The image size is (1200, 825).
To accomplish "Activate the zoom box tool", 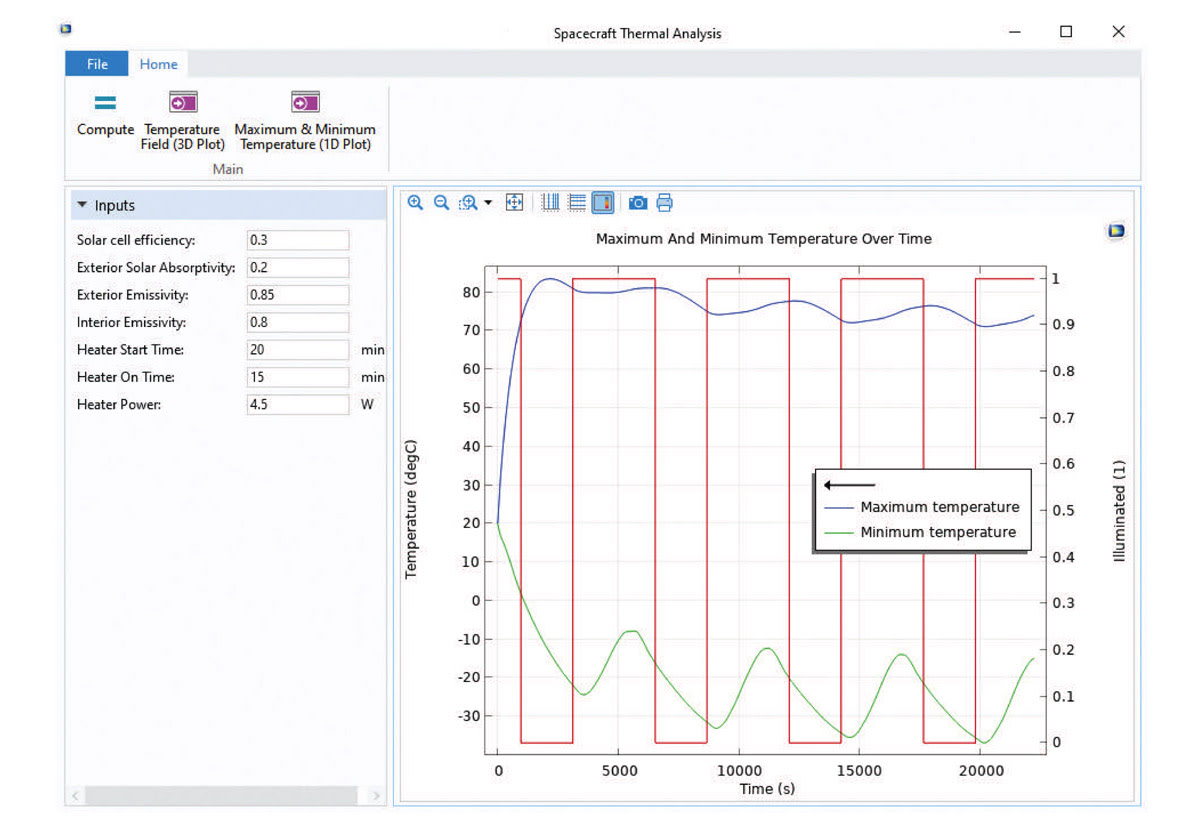I will [468, 203].
